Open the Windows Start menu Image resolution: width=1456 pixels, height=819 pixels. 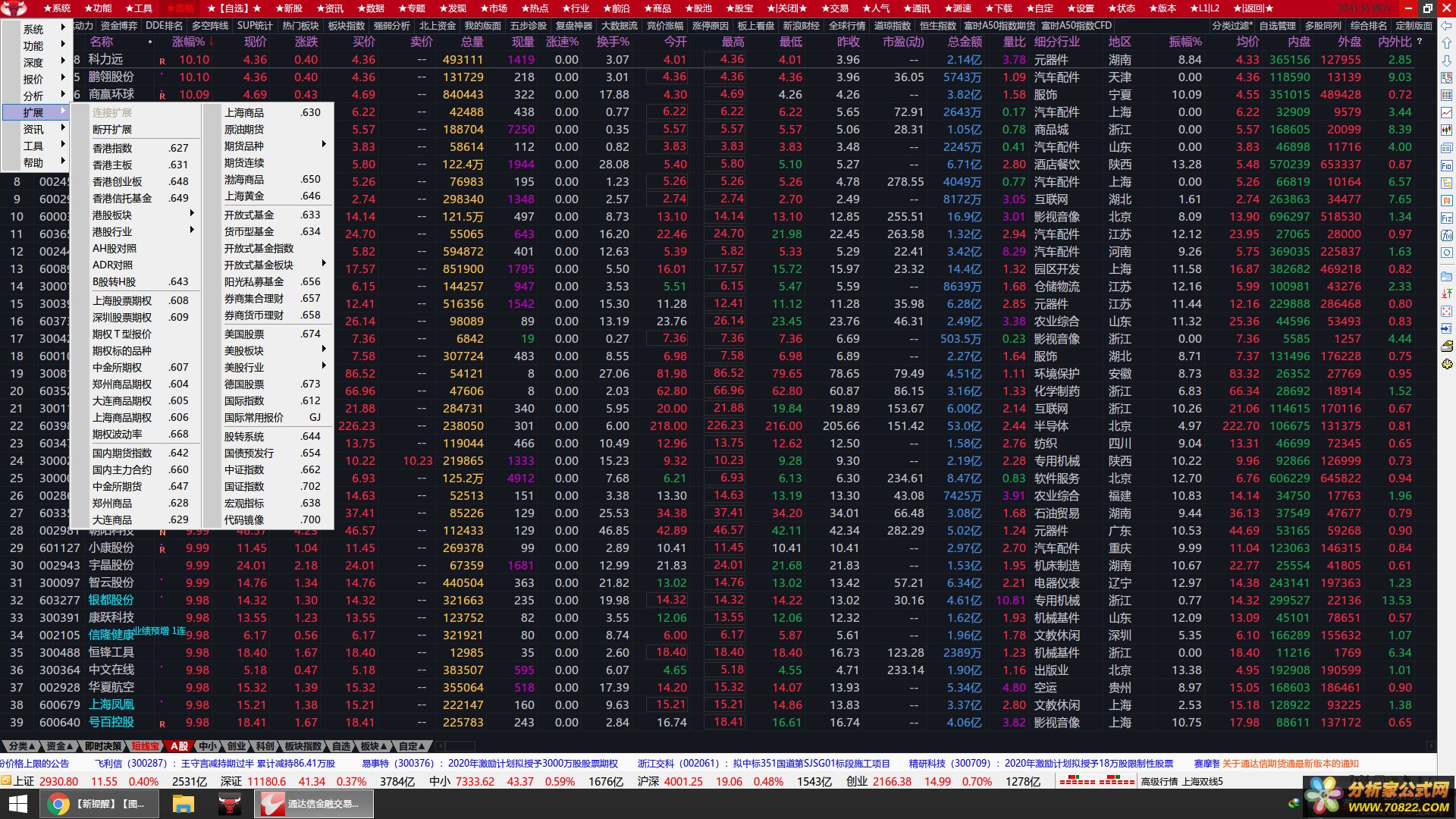(x=18, y=804)
